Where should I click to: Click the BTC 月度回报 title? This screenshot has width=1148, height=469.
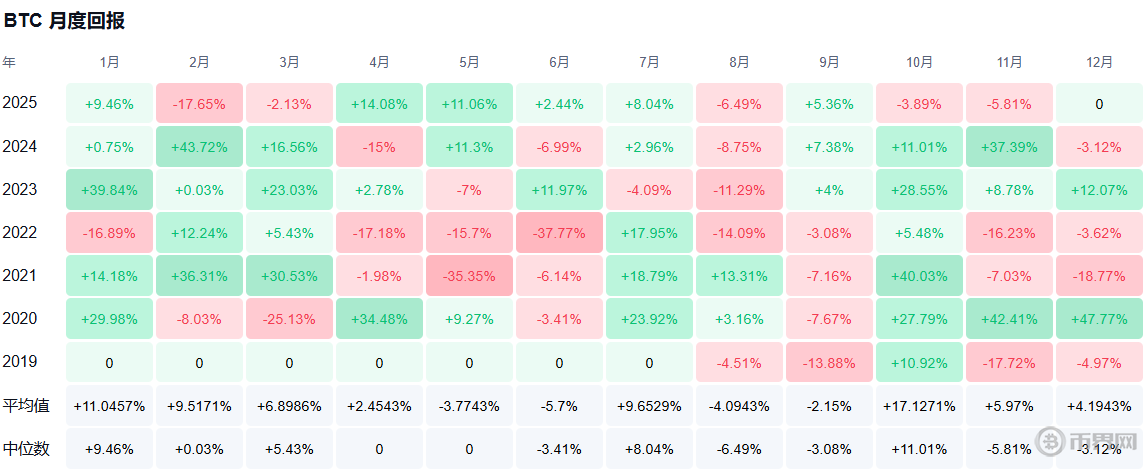(x=64, y=21)
